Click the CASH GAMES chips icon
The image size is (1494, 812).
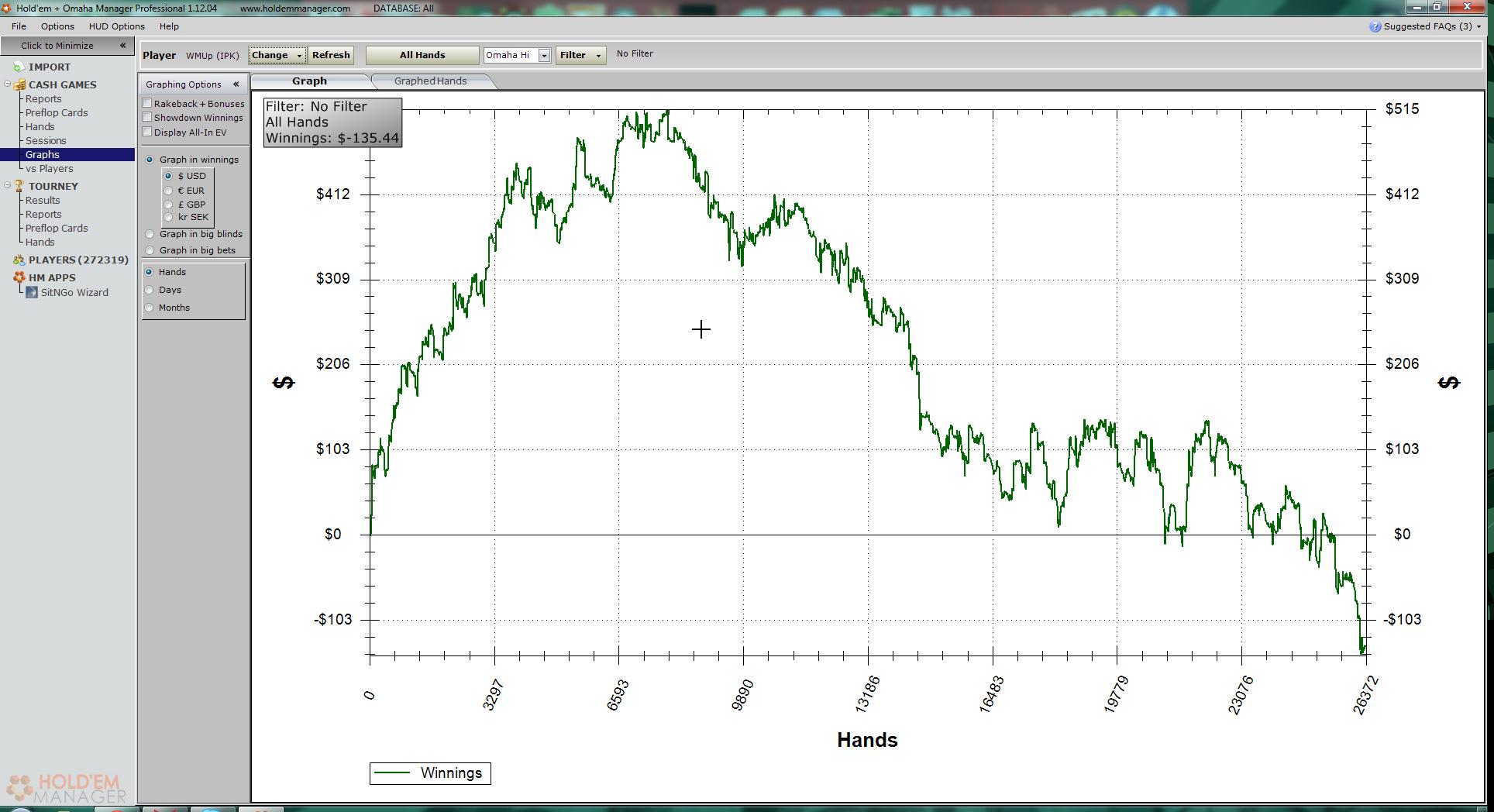[19, 85]
